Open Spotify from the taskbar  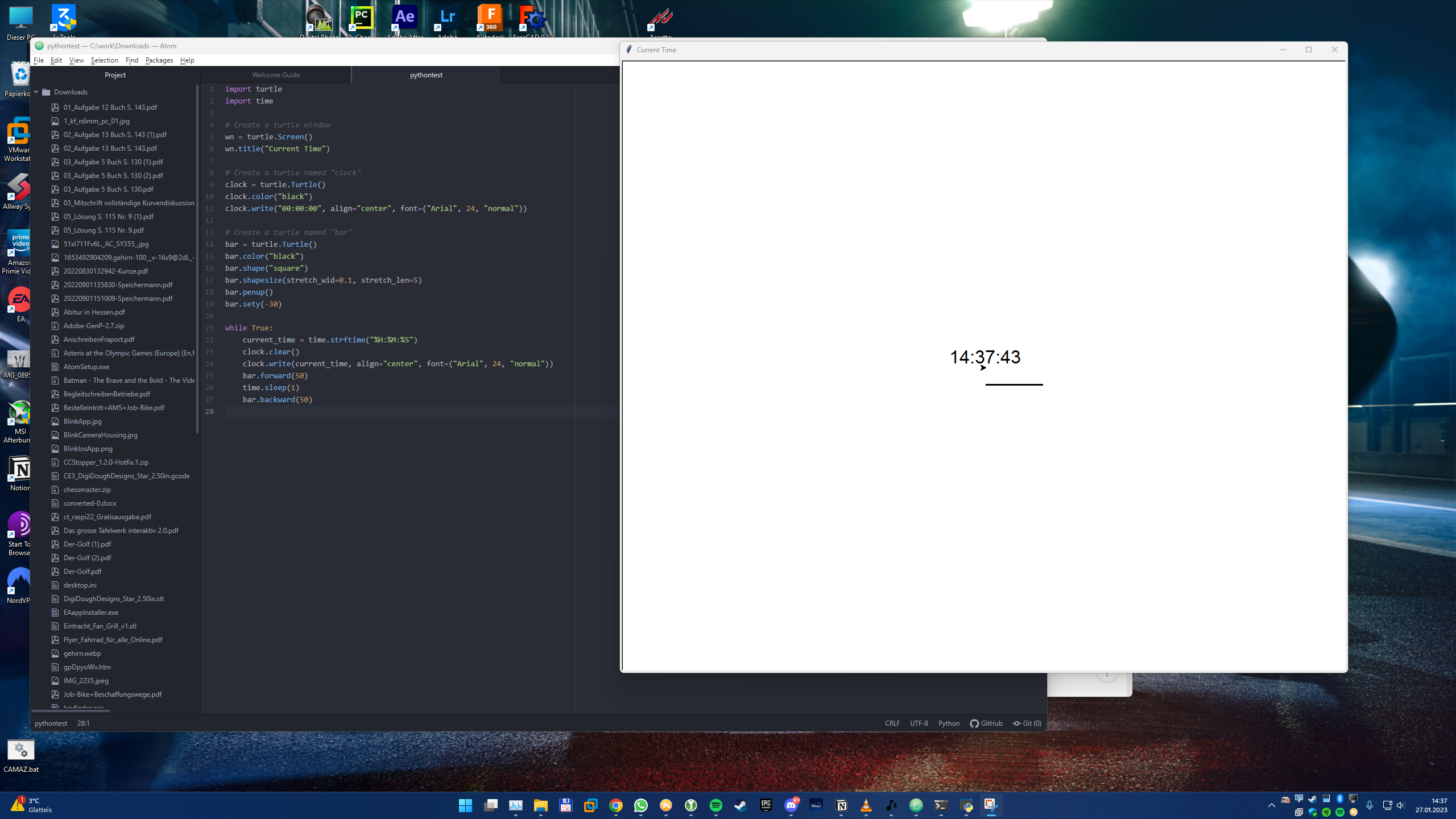[715, 805]
